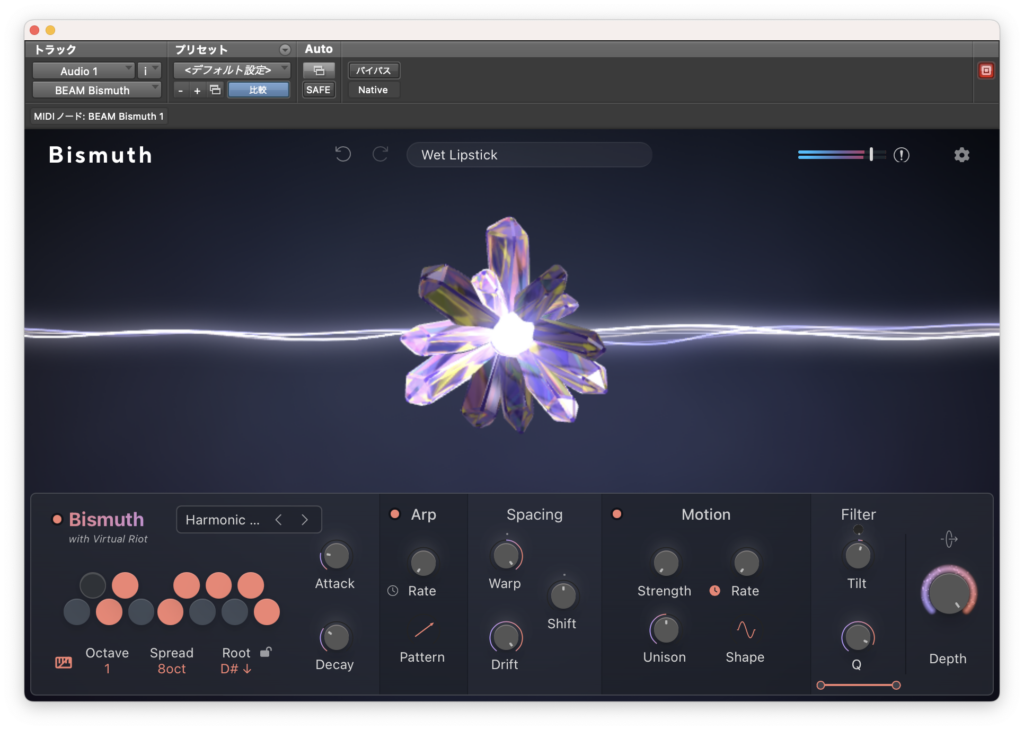
Task: Click the Motion Rate clock sync icon
Action: point(715,590)
